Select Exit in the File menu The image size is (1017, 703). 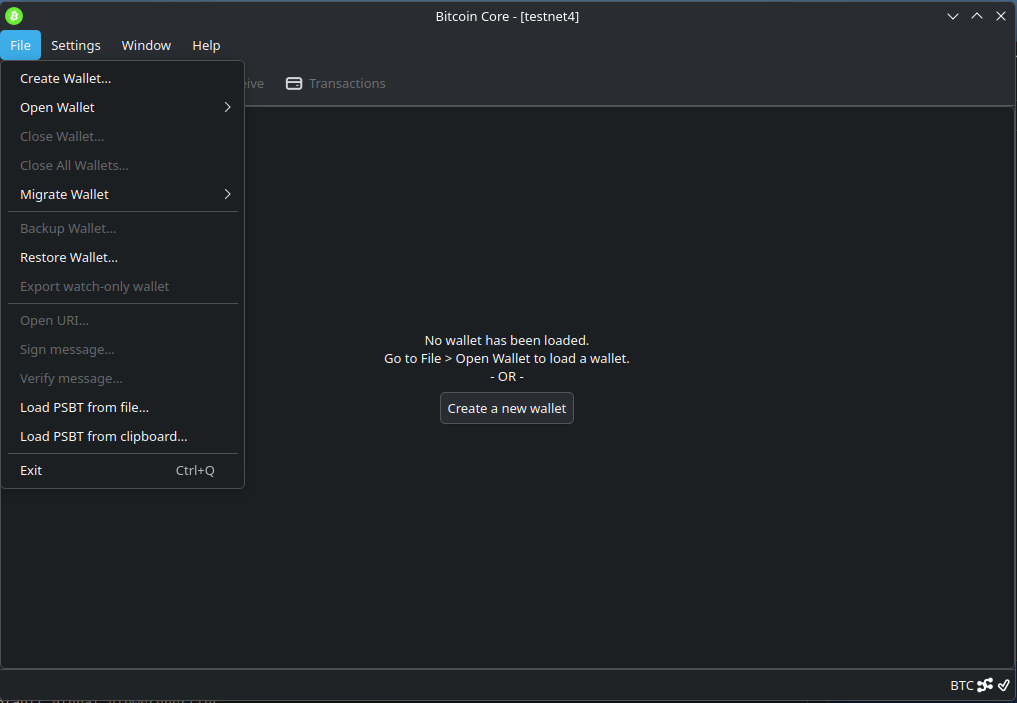(123, 470)
